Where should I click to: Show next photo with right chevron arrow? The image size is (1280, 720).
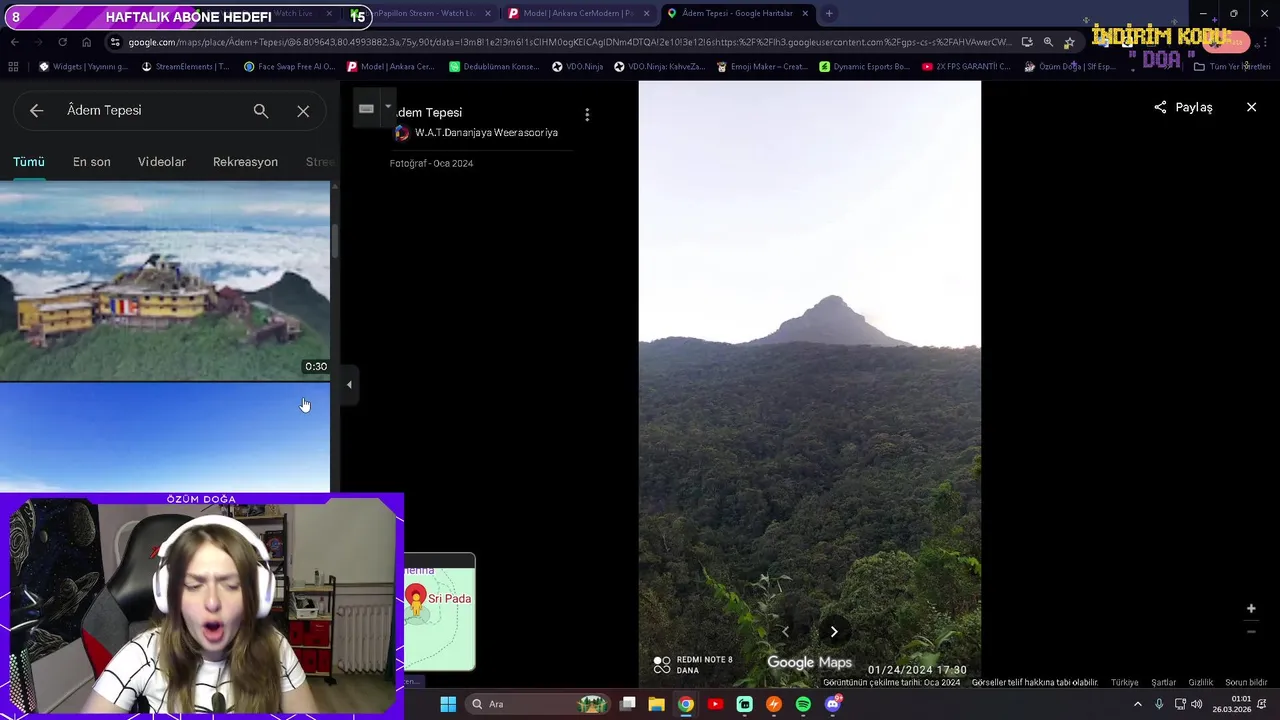click(834, 631)
